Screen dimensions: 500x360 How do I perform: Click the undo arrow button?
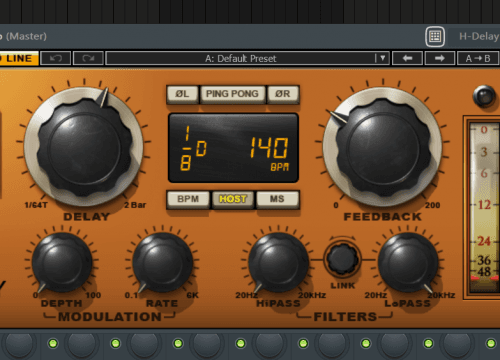(56, 58)
